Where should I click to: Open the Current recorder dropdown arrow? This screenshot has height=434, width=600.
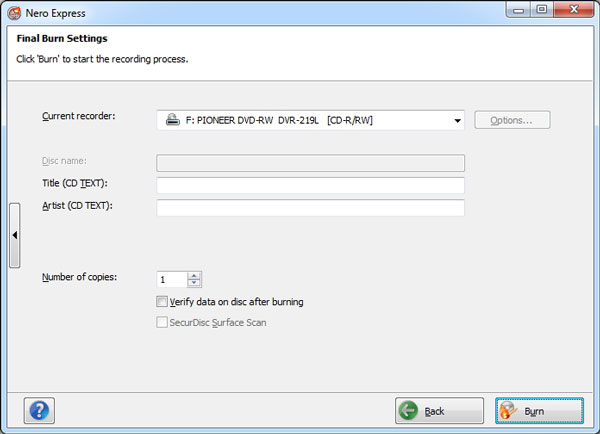tap(458, 121)
